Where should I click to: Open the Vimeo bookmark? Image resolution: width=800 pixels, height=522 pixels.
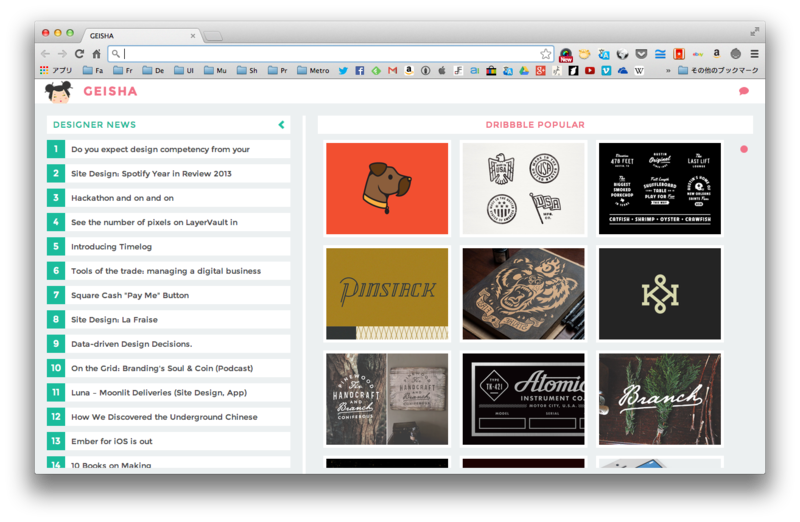click(606, 70)
